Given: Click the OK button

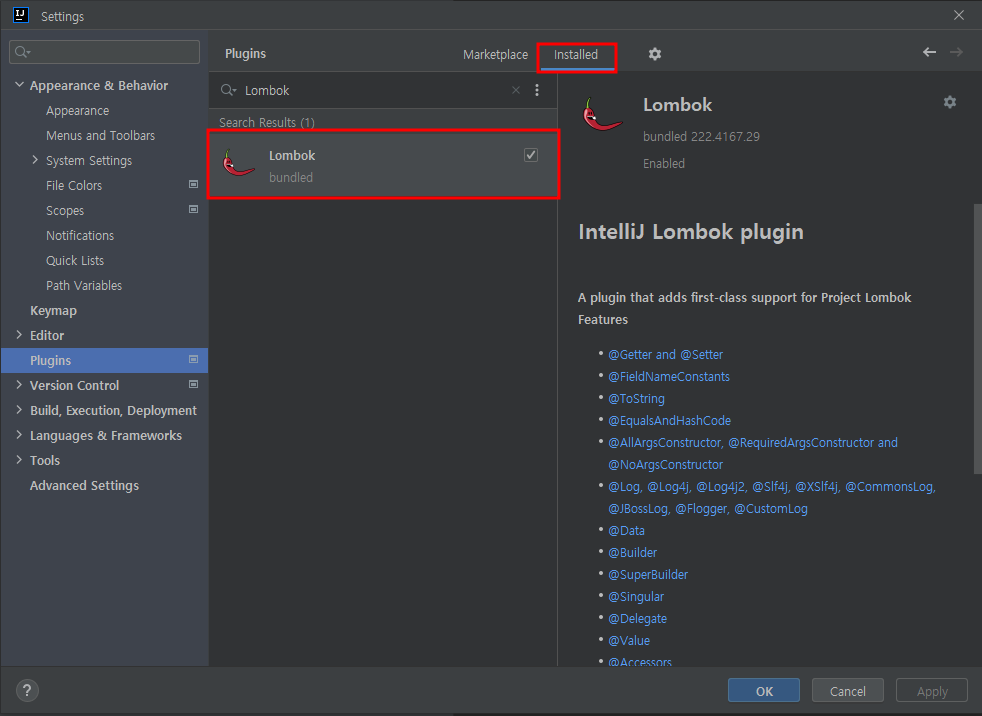Looking at the screenshot, I should tap(764, 691).
